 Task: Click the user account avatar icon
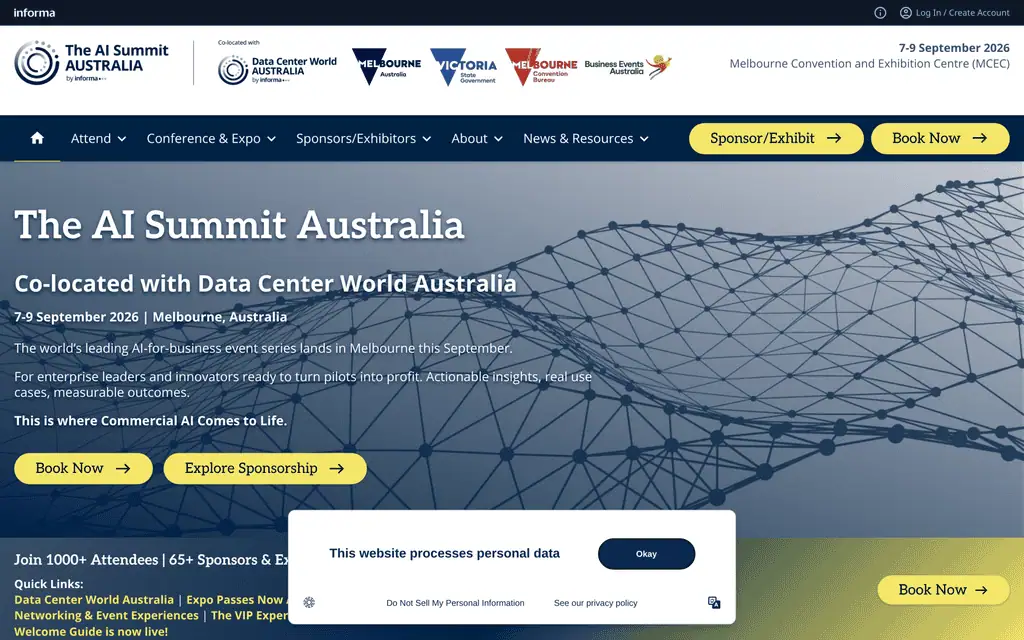[x=905, y=12]
